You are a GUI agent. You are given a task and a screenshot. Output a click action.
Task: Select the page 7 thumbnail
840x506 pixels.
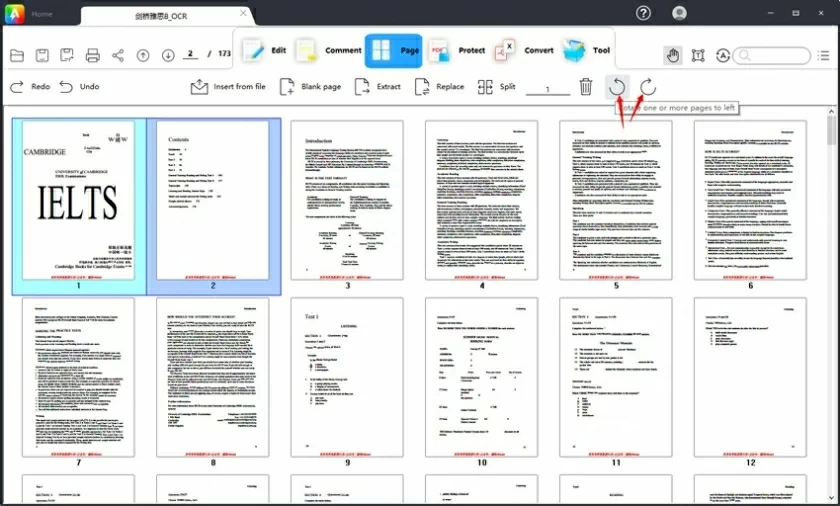78,377
